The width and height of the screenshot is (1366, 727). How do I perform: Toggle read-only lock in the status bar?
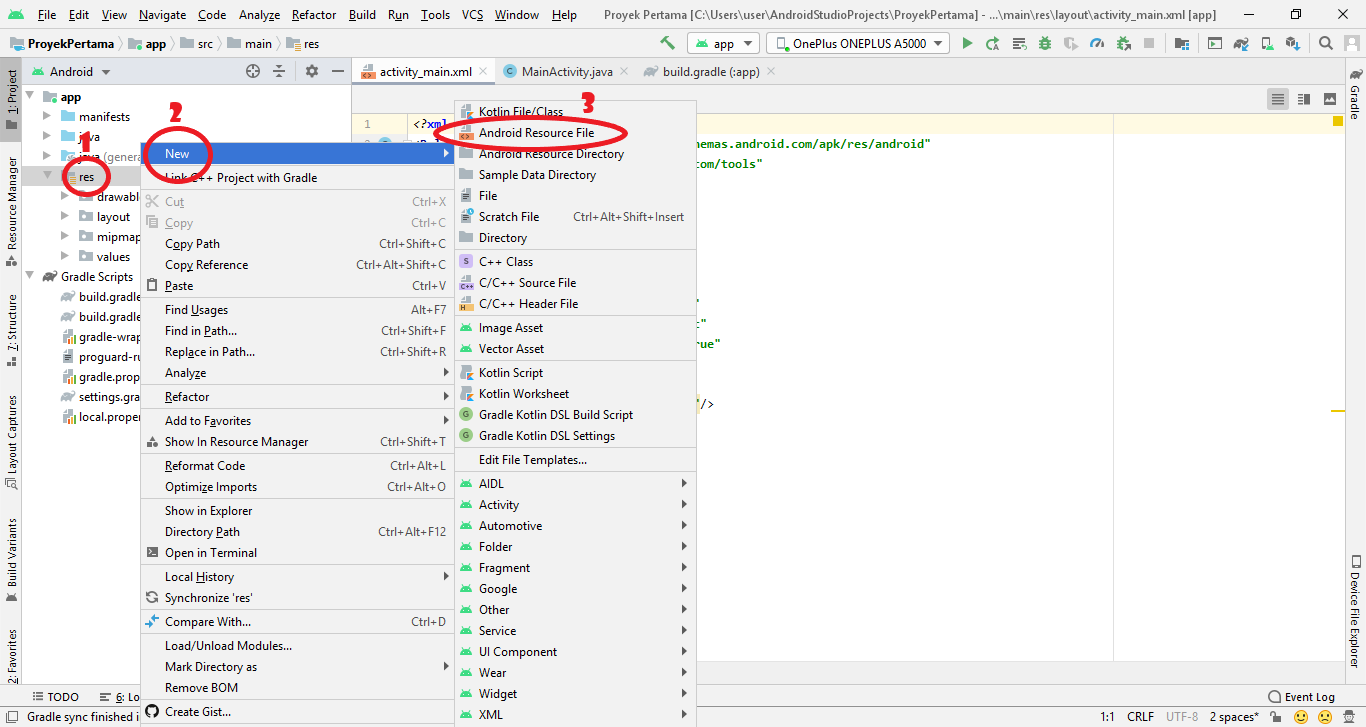coord(1277,716)
